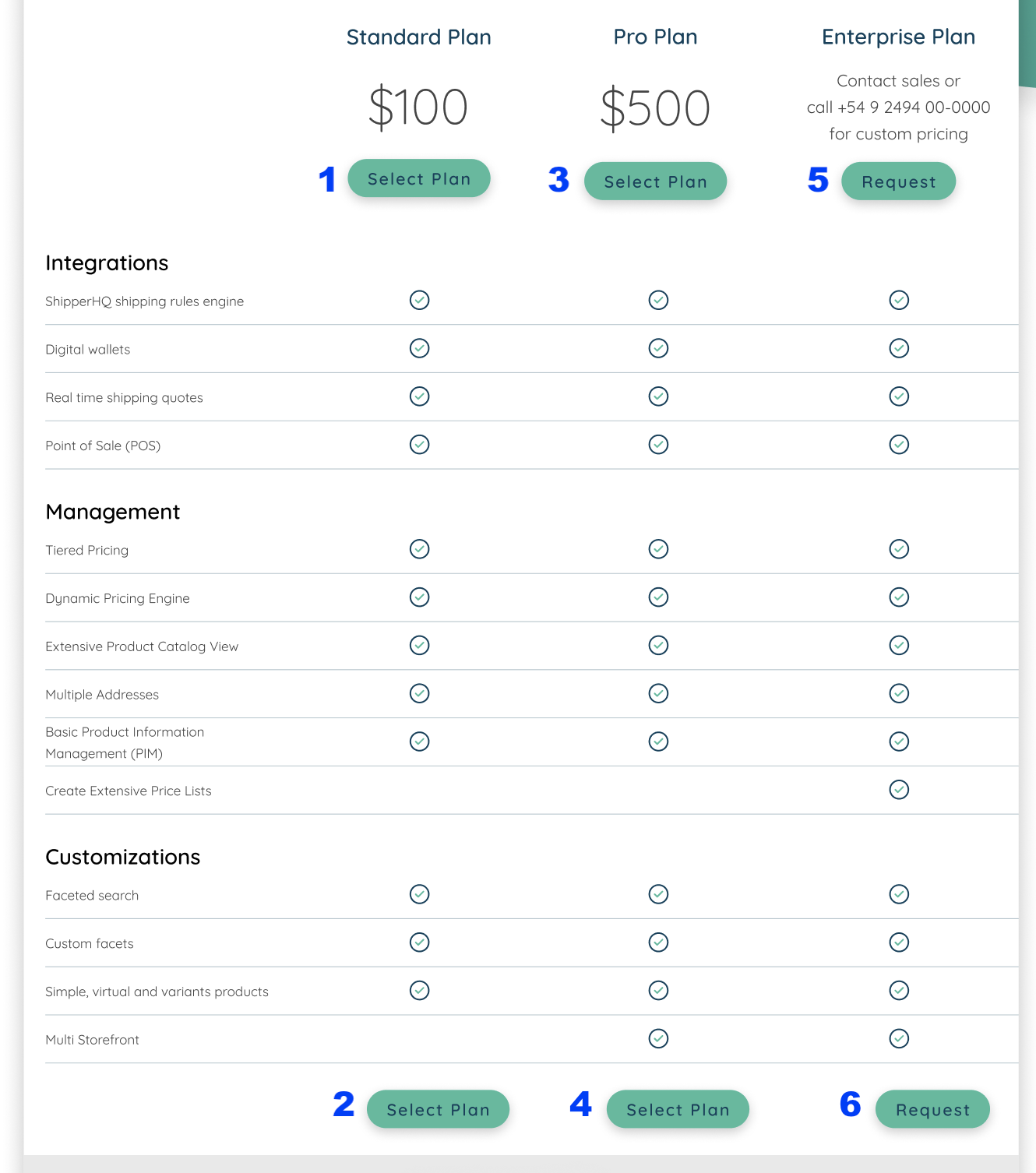
Task: Open the Standard Plan column header
Action: [419, 37]
